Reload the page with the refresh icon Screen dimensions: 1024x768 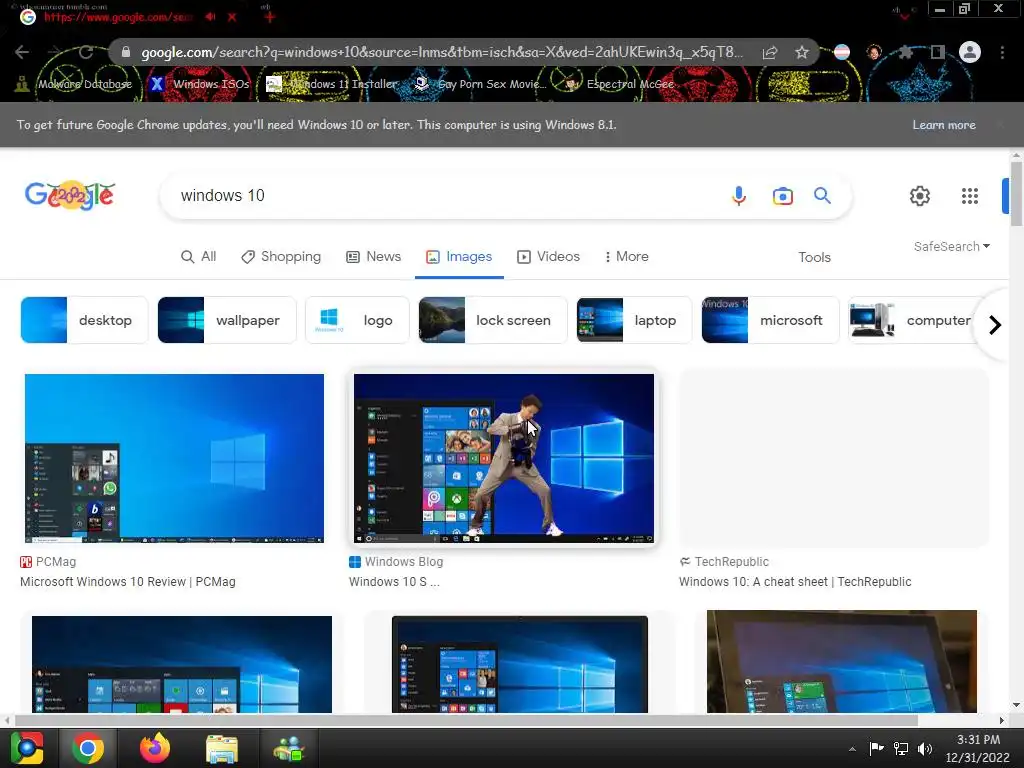[86, 52]
